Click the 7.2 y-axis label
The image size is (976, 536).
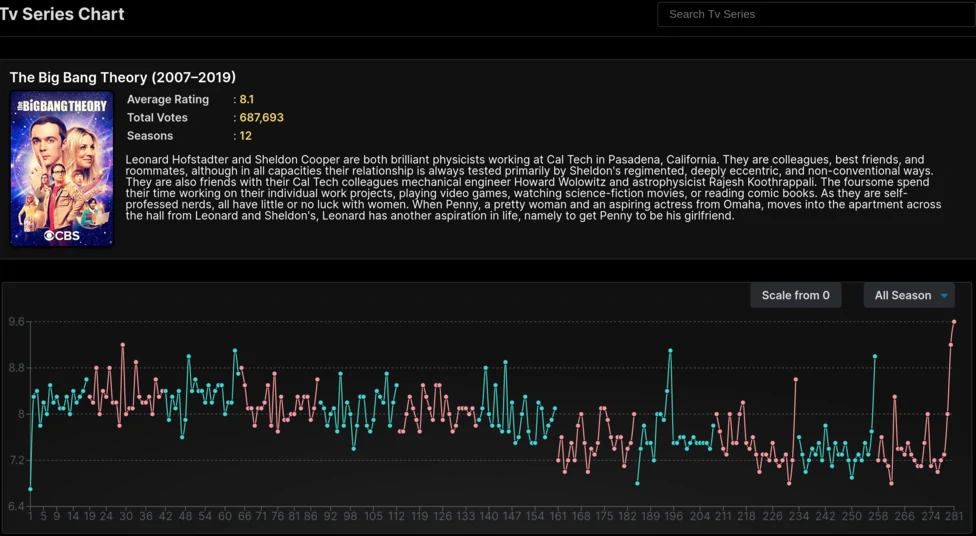(x=16, y=460)
